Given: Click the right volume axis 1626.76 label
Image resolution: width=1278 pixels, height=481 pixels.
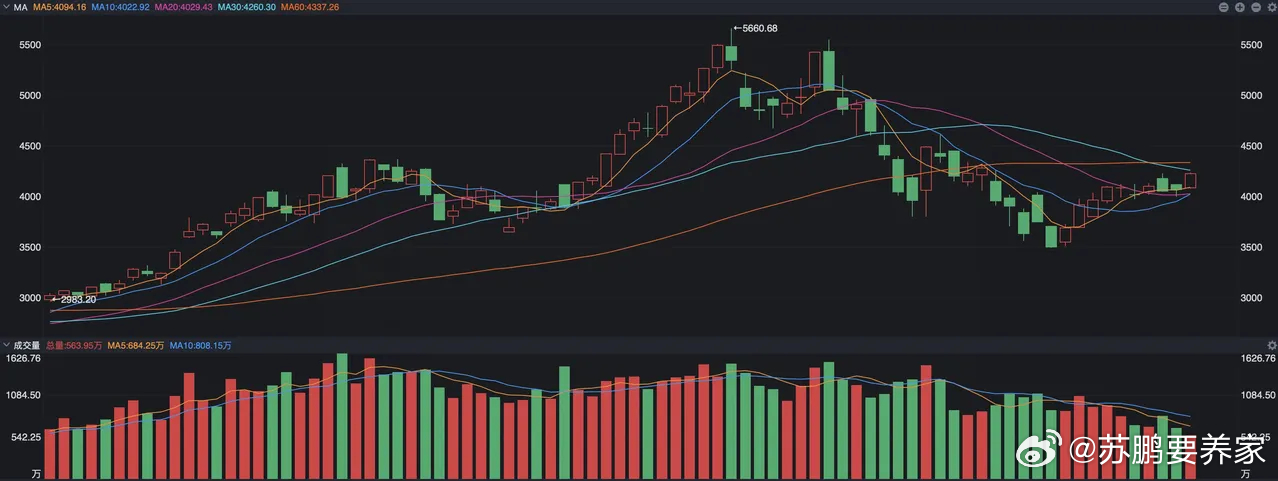Looking at the screenshot, I should click(1256, 358).
